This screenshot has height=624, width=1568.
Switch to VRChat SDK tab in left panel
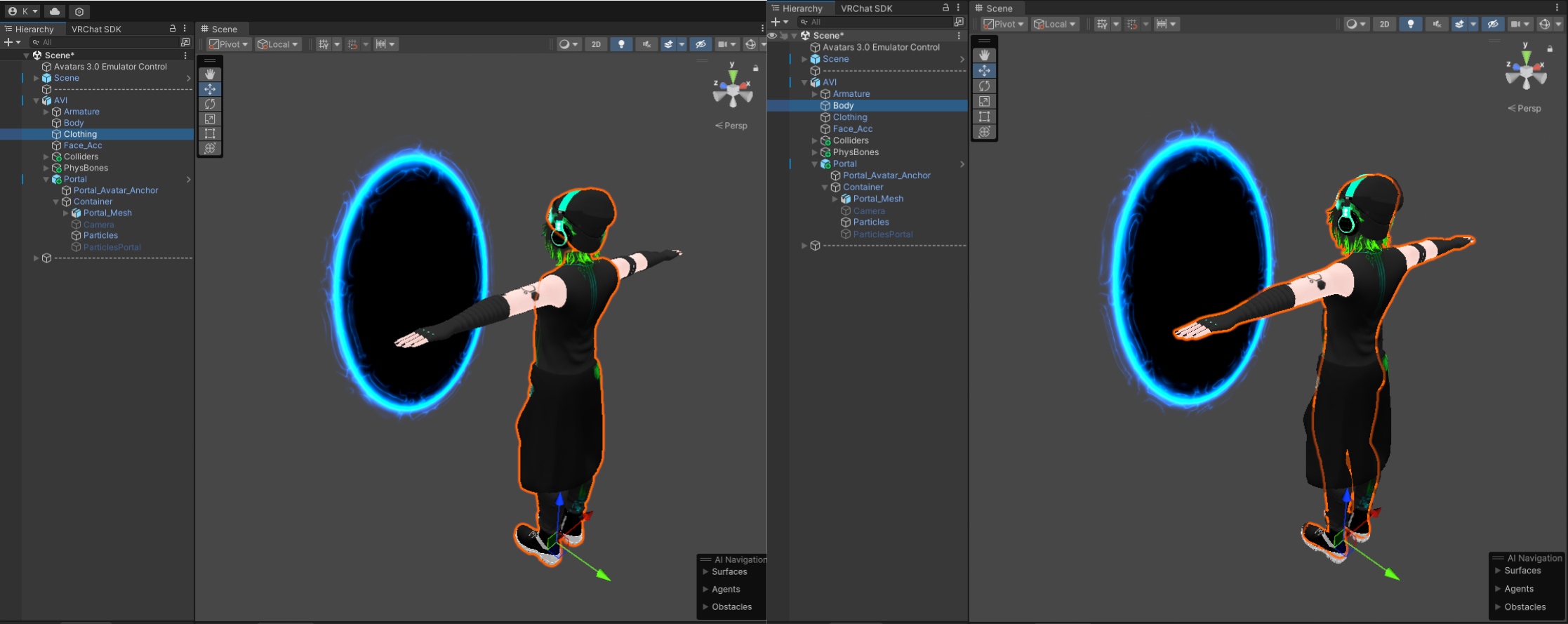(96, 29)
